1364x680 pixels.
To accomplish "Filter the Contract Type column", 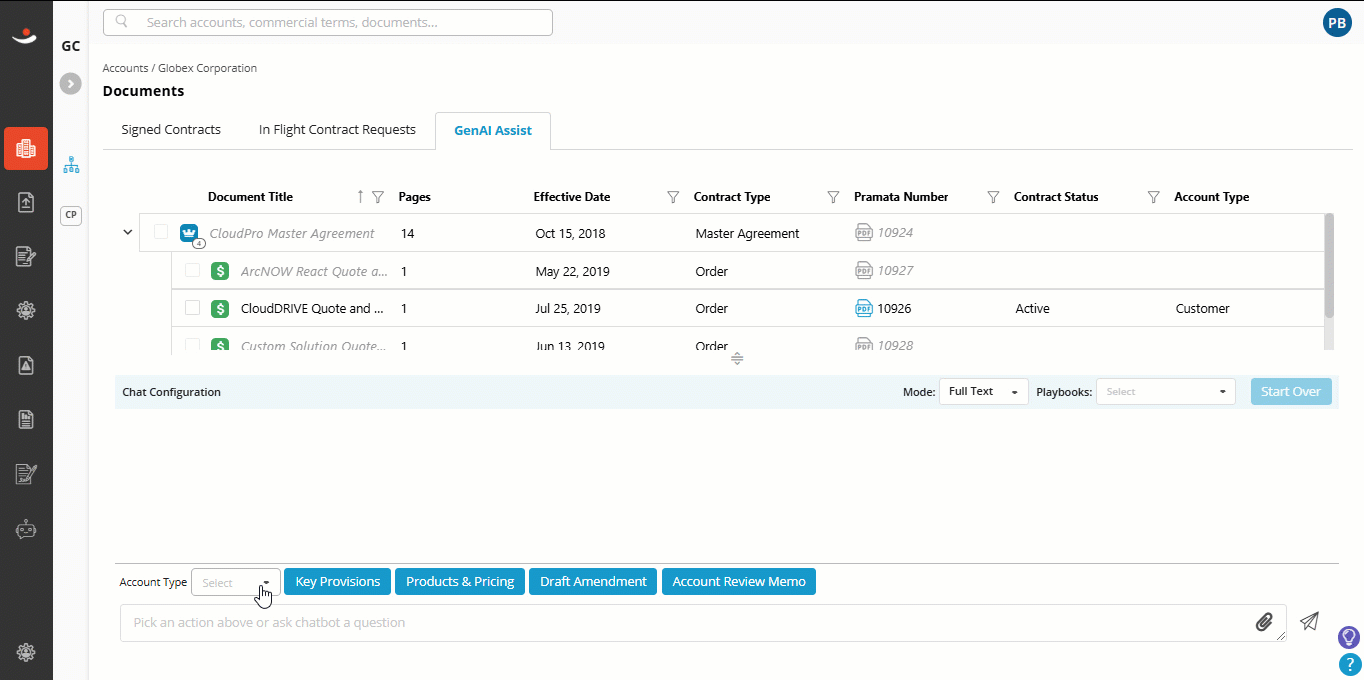I will click(833, 197).
